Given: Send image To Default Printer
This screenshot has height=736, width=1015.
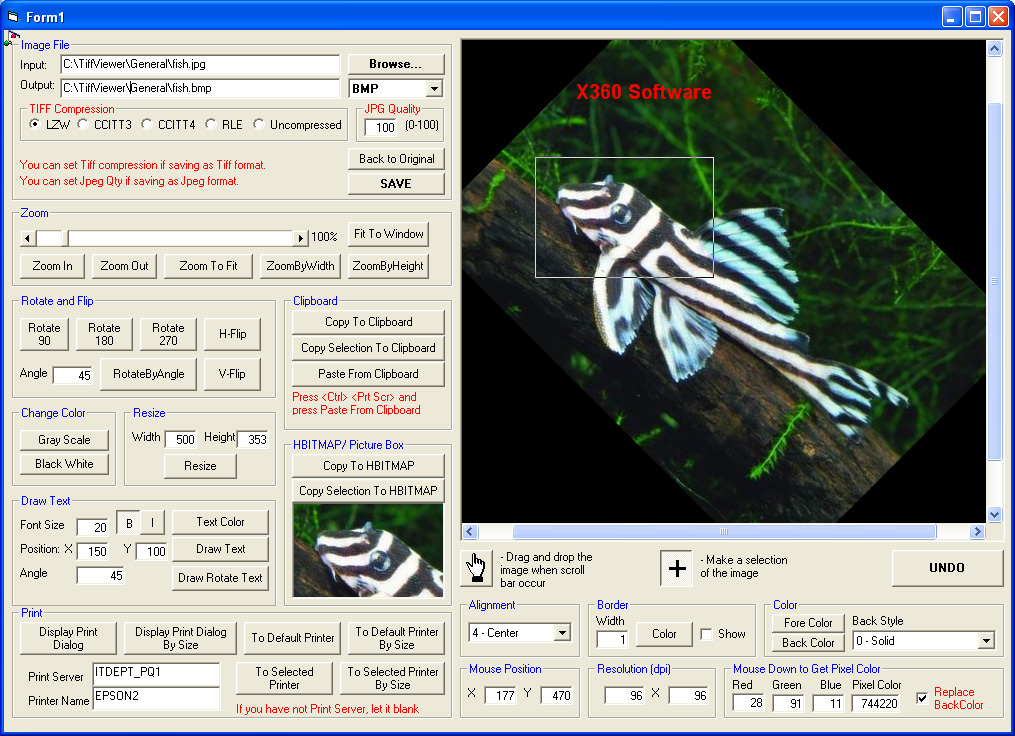Looking at the screenshot, I should pyautogui.click(x=291, y=637).
